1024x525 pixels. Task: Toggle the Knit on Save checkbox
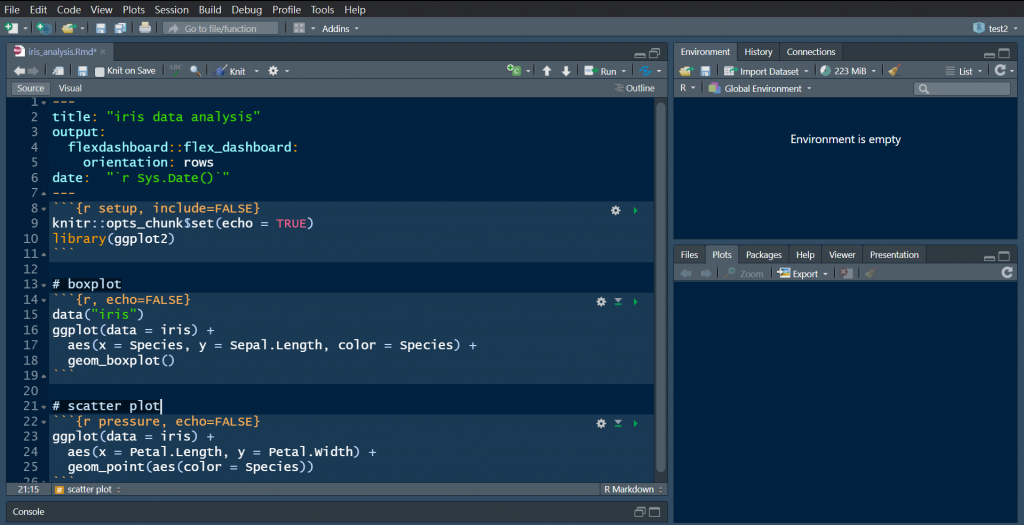99,71
